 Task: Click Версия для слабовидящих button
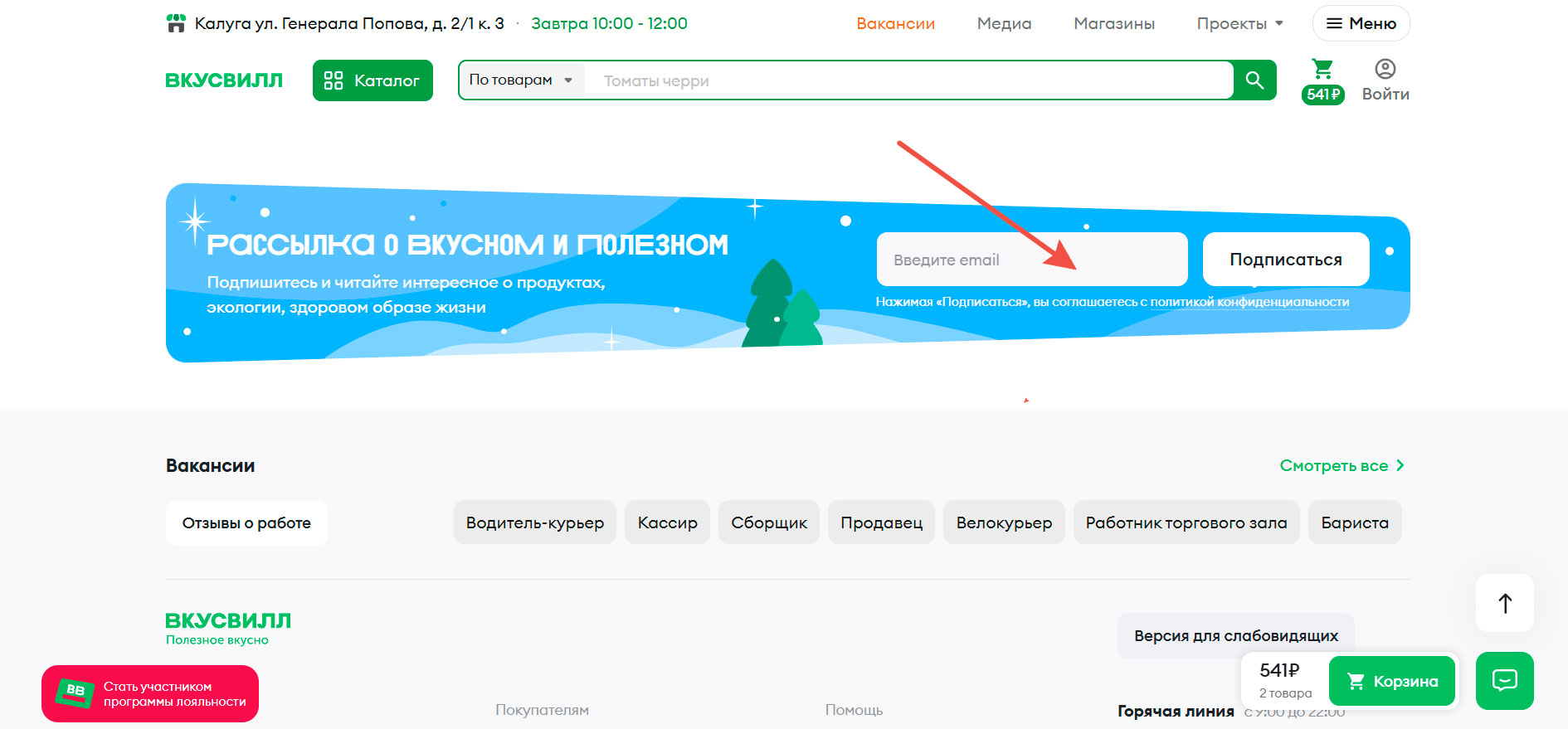coord(1236,635)
